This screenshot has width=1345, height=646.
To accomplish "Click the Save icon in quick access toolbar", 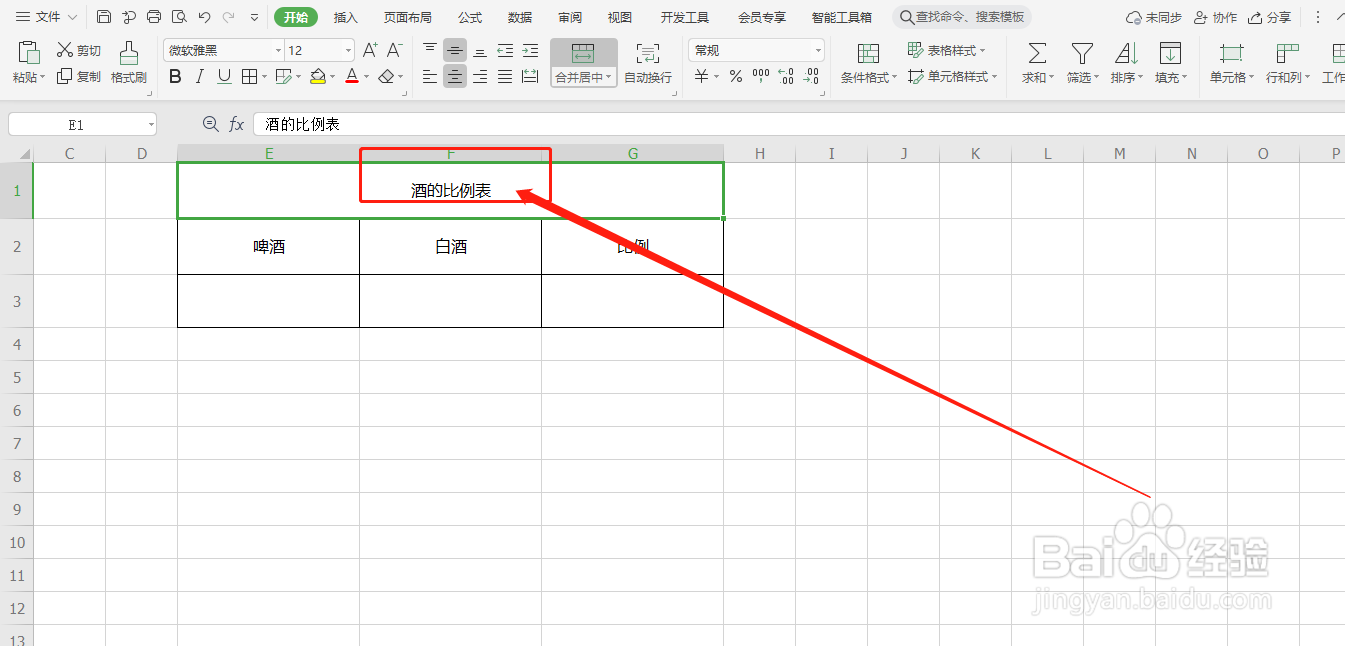I will click(104, 17).
